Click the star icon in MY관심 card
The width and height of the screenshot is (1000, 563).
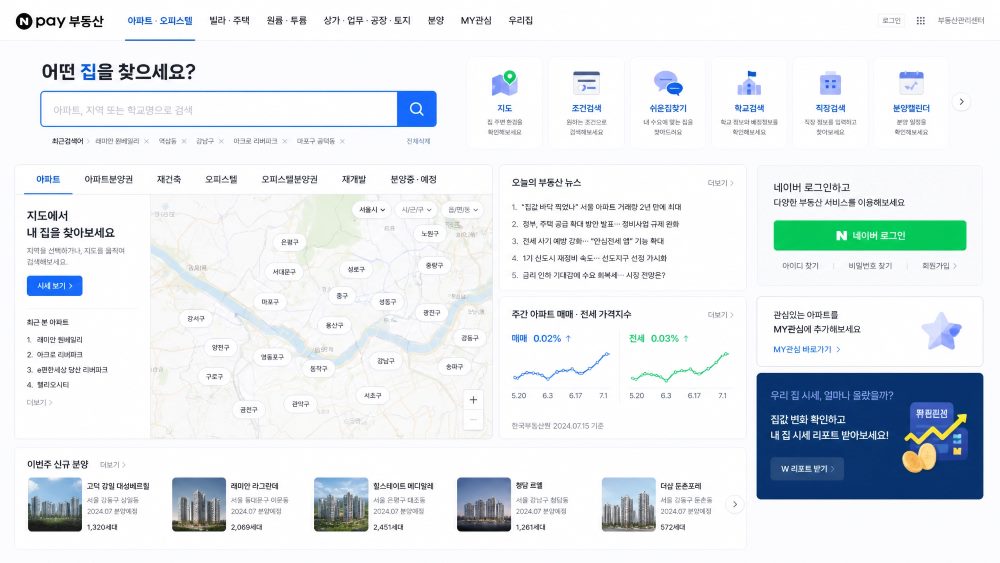pos(941,331)
